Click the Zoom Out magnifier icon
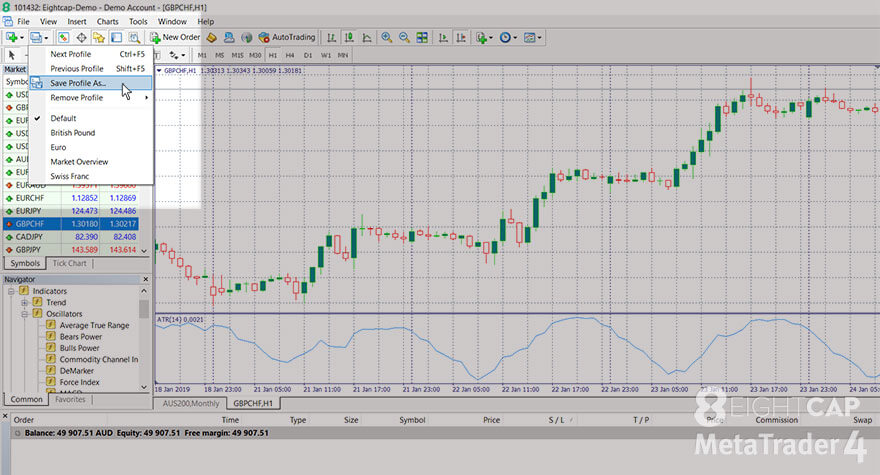 tap(404, 38)
